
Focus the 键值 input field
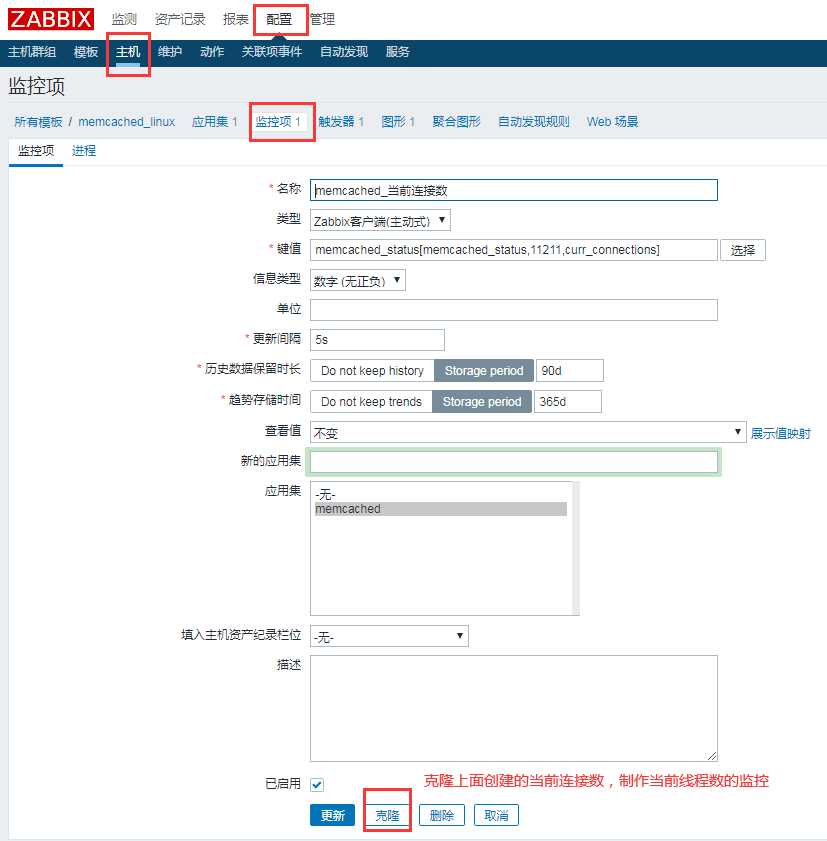coord(514,250)
